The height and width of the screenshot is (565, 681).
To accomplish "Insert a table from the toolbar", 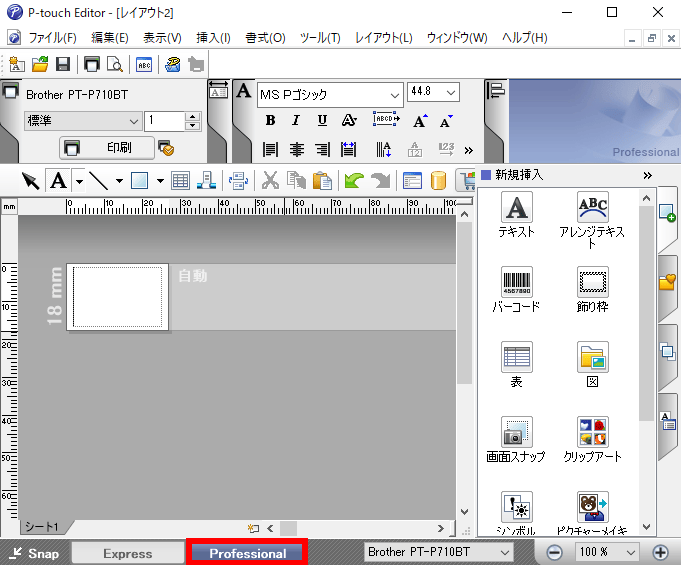I will [180, 181].
